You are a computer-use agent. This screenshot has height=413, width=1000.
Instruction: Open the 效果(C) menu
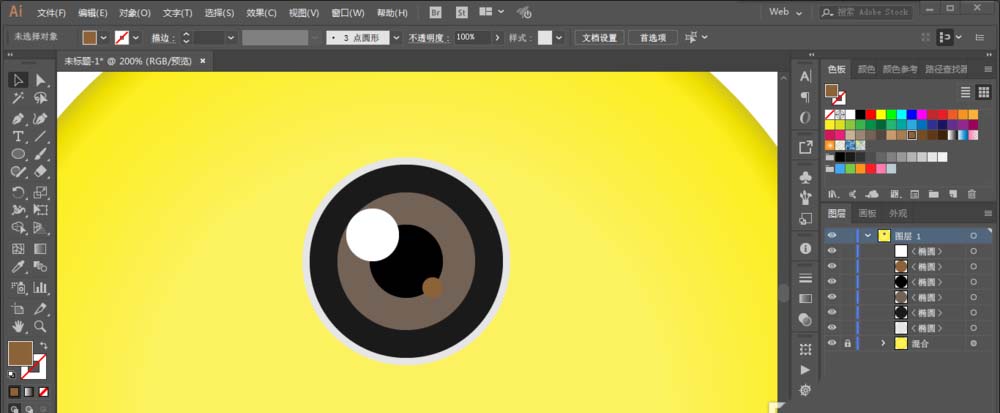click(x=261, y=13)
